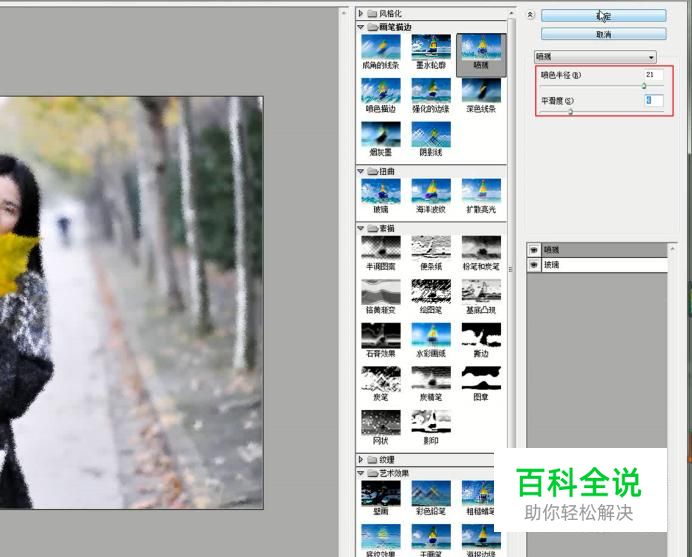The width and height of the screenshot is (692, 557).
Task: Collapse the 扭曲 filter folder
Action: click(361, 171)
